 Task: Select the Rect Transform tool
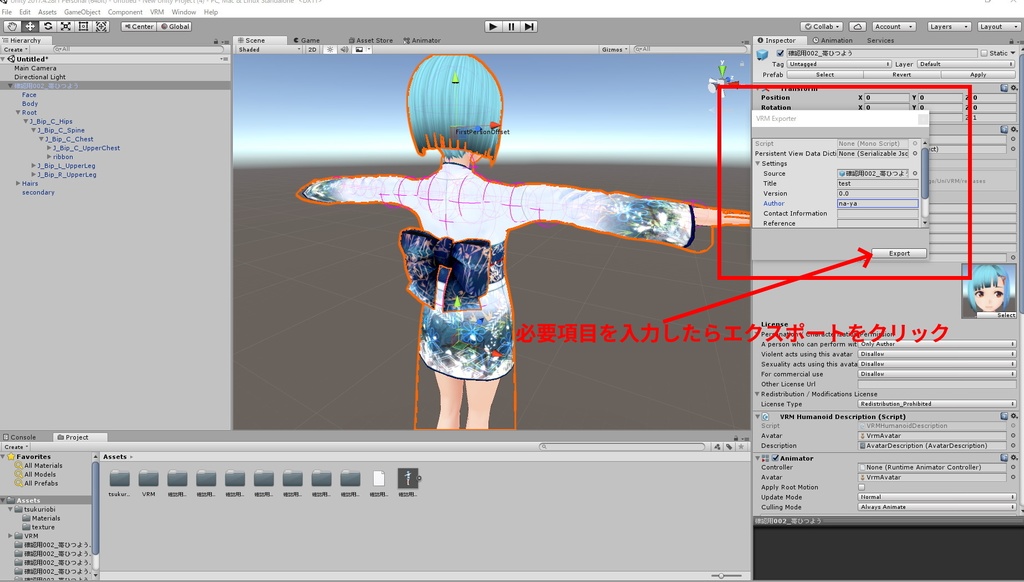[x=84, y=26]
